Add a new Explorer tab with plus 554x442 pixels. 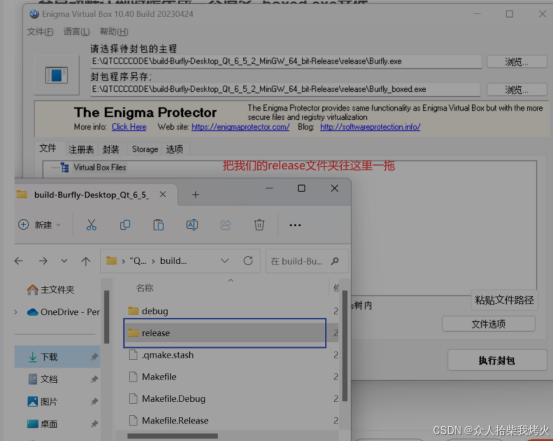(195, 195)
